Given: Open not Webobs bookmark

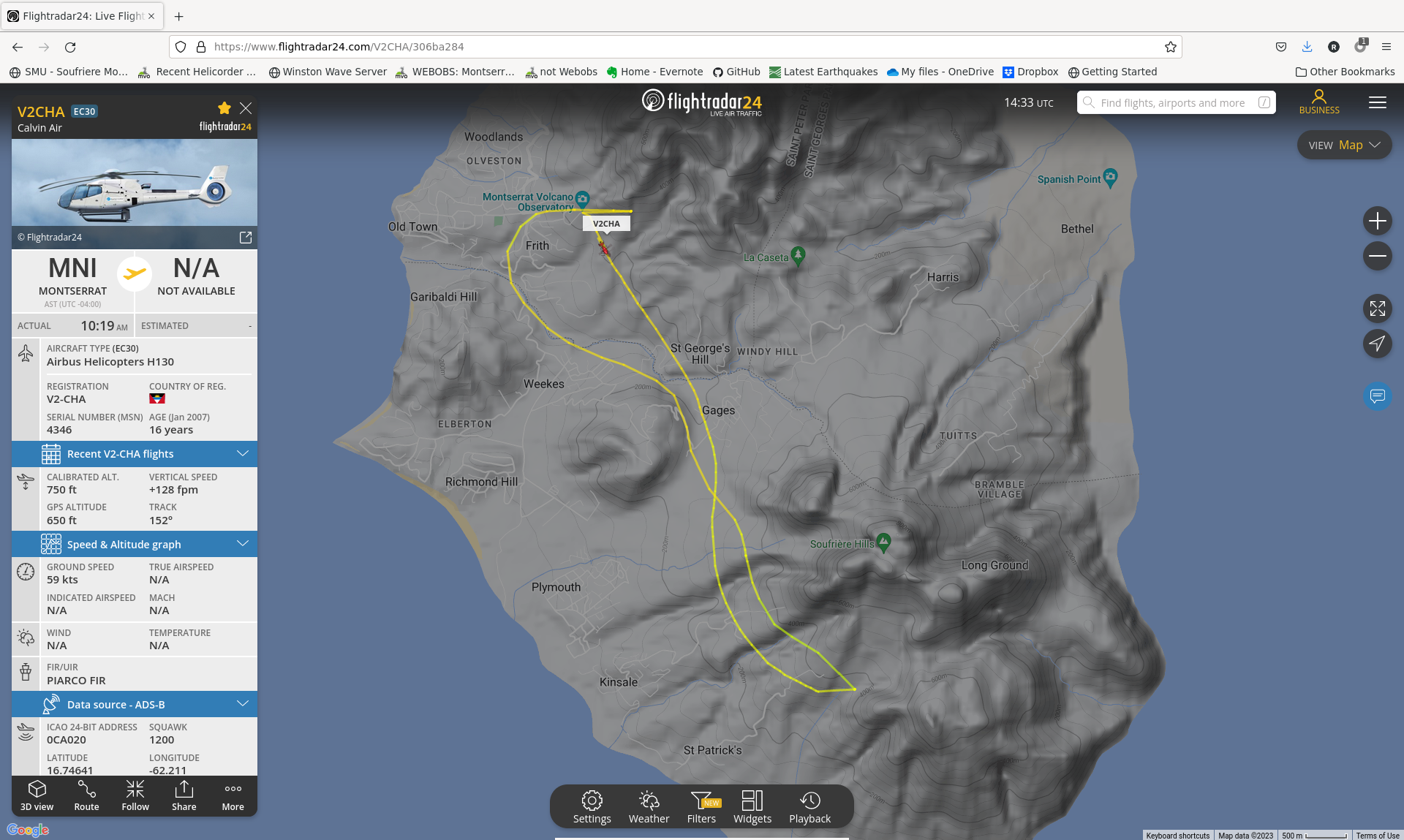Looking at the screenshot, I should tap(561, 72).
